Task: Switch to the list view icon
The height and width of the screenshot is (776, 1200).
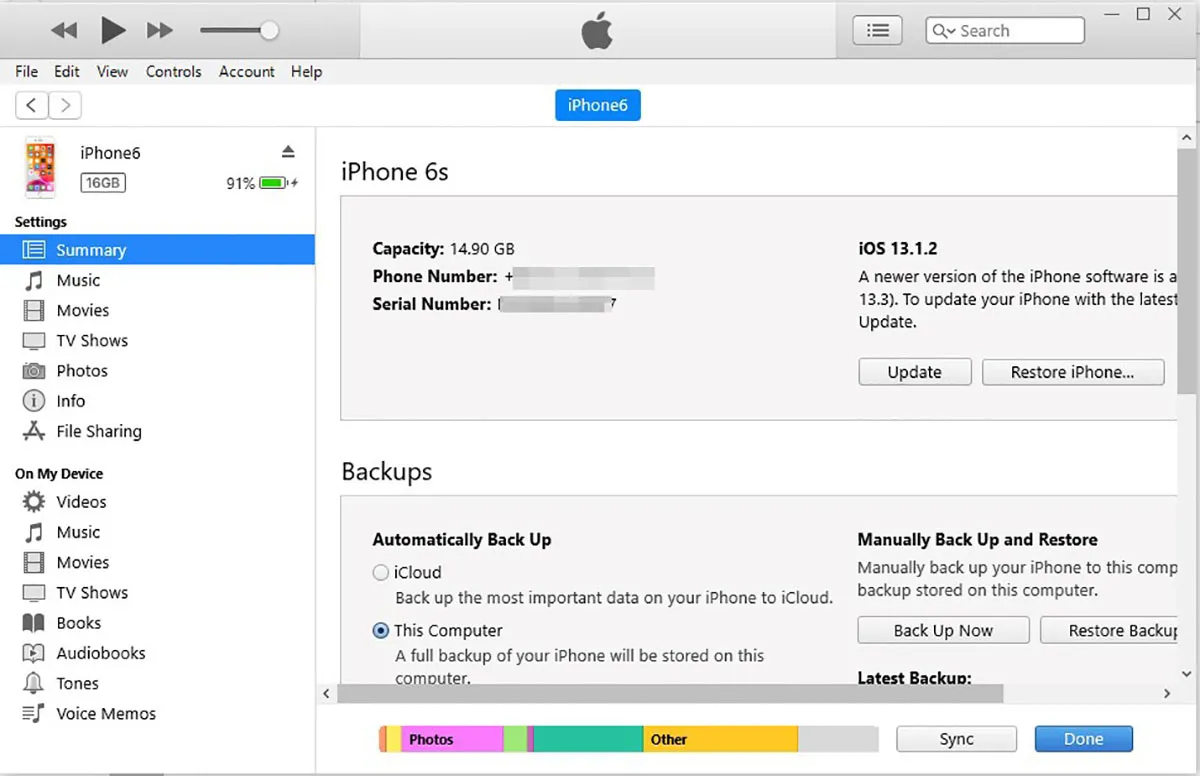Action: [x=877, y=29]
